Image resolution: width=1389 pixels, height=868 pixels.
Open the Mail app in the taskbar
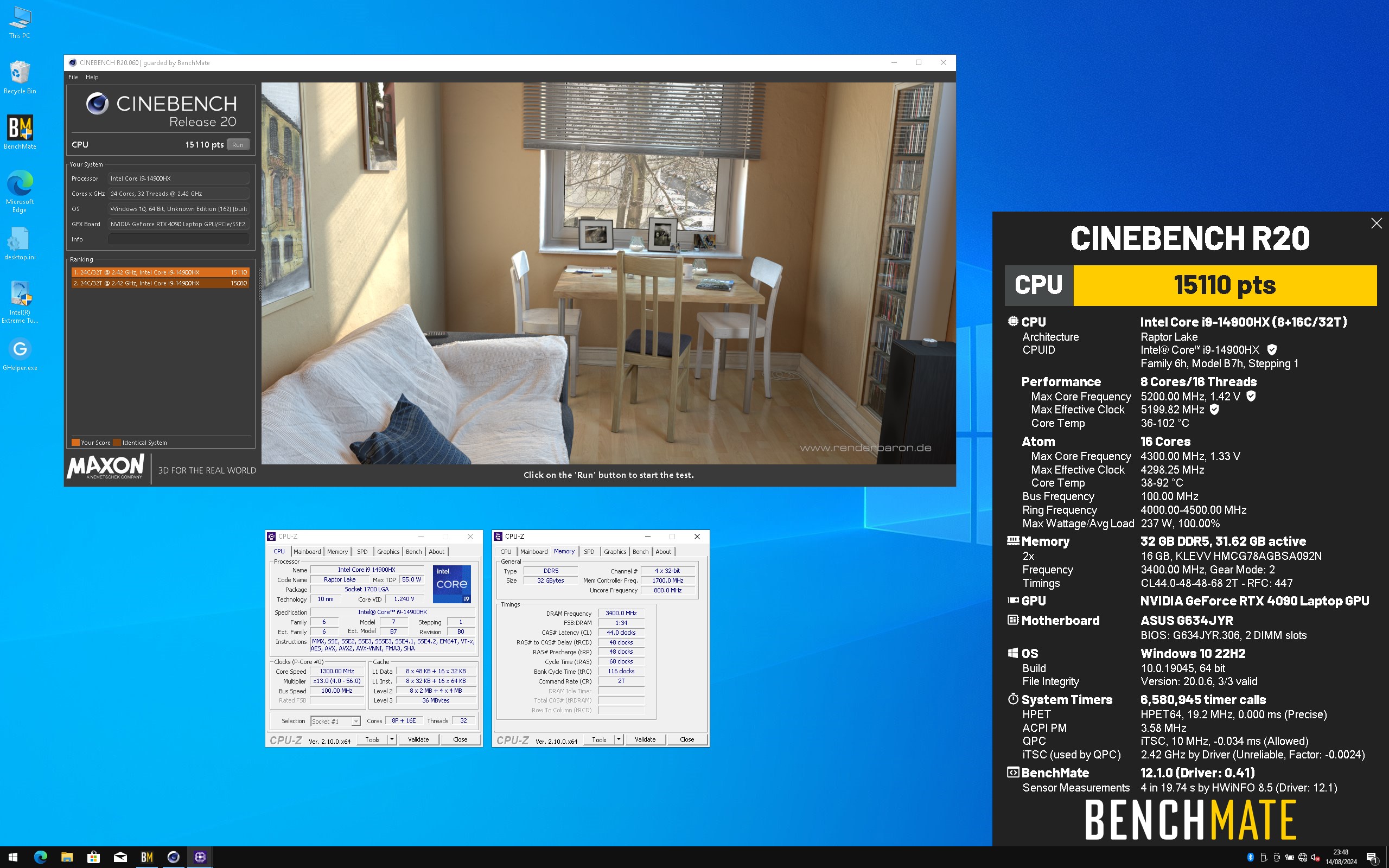pos(120,857)
